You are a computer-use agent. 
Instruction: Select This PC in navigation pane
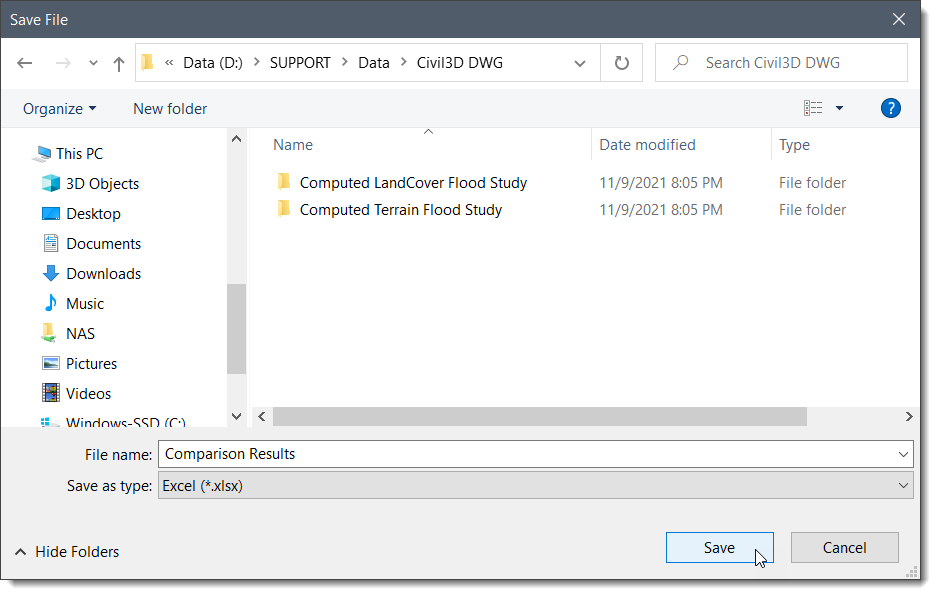click(79, 154)
